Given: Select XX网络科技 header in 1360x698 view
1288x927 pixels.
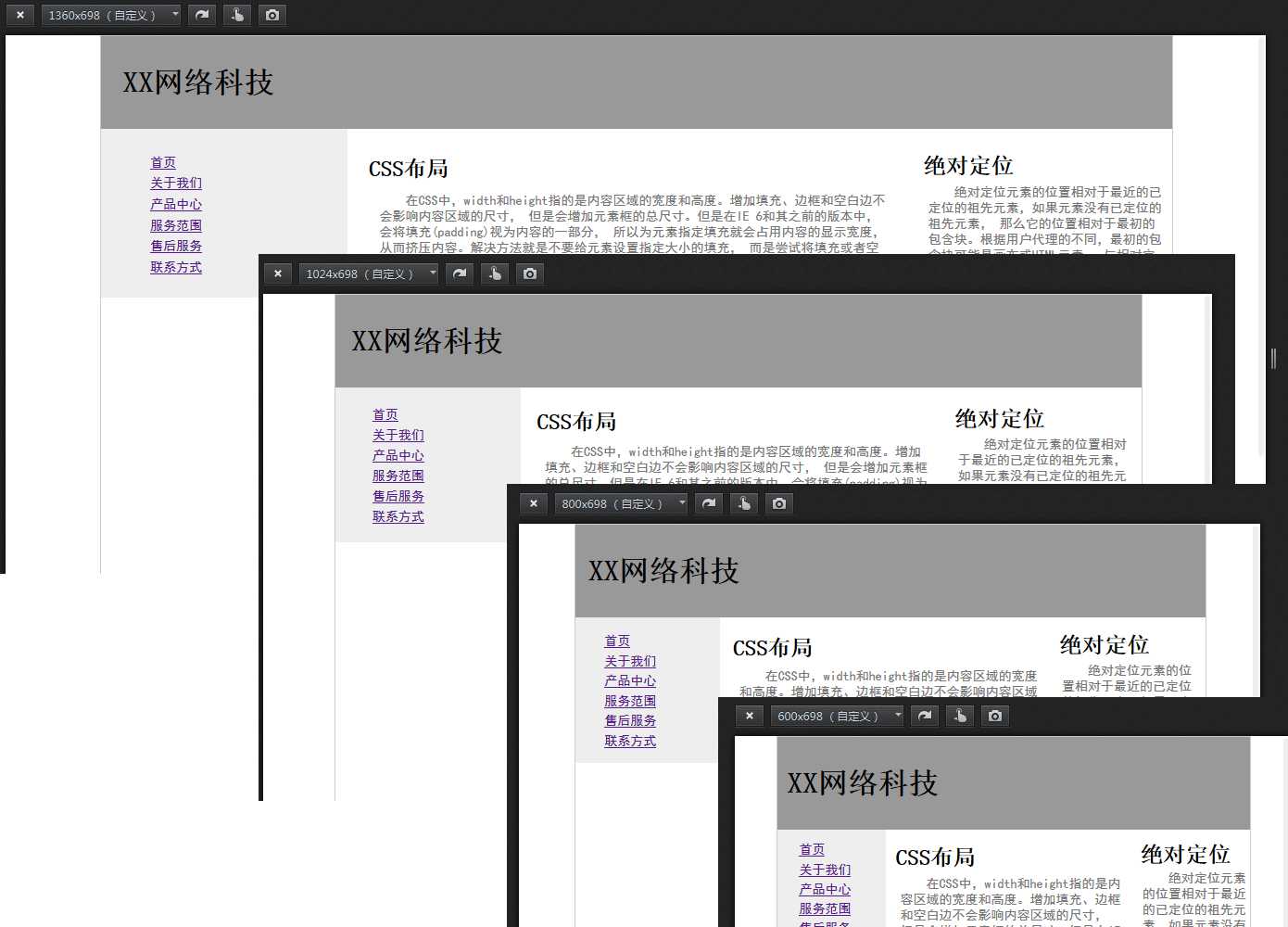Looking at the screenshot, I should point(198,83).
